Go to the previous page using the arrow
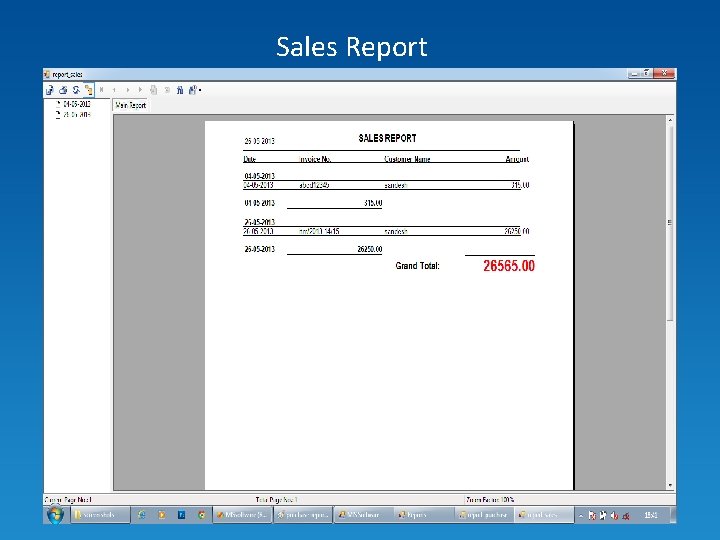The width and height of the screenshot is (720, 540). tap(114, 90)
